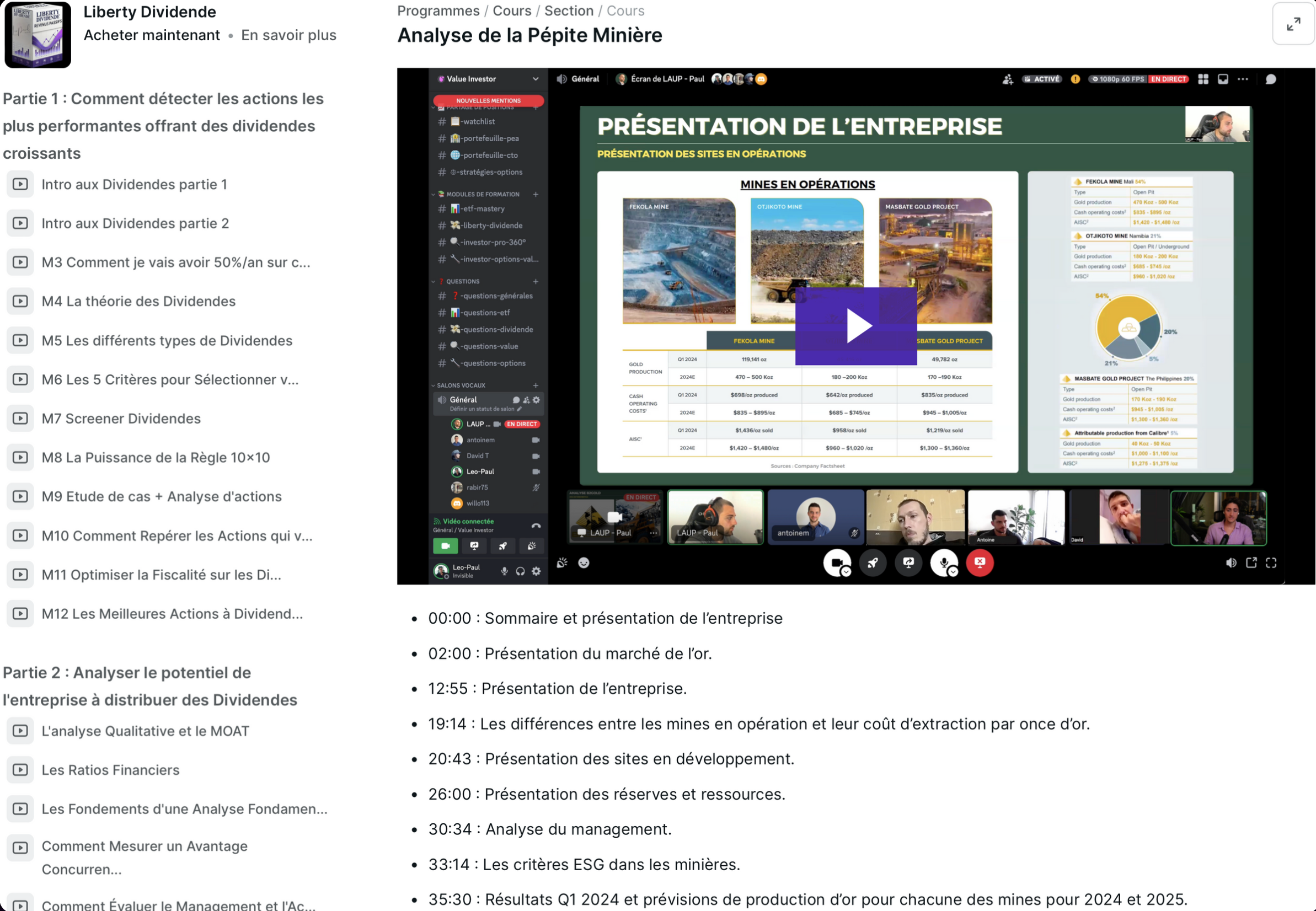
Task: Click the volume speaker icon in call view
Action: 1231,563
